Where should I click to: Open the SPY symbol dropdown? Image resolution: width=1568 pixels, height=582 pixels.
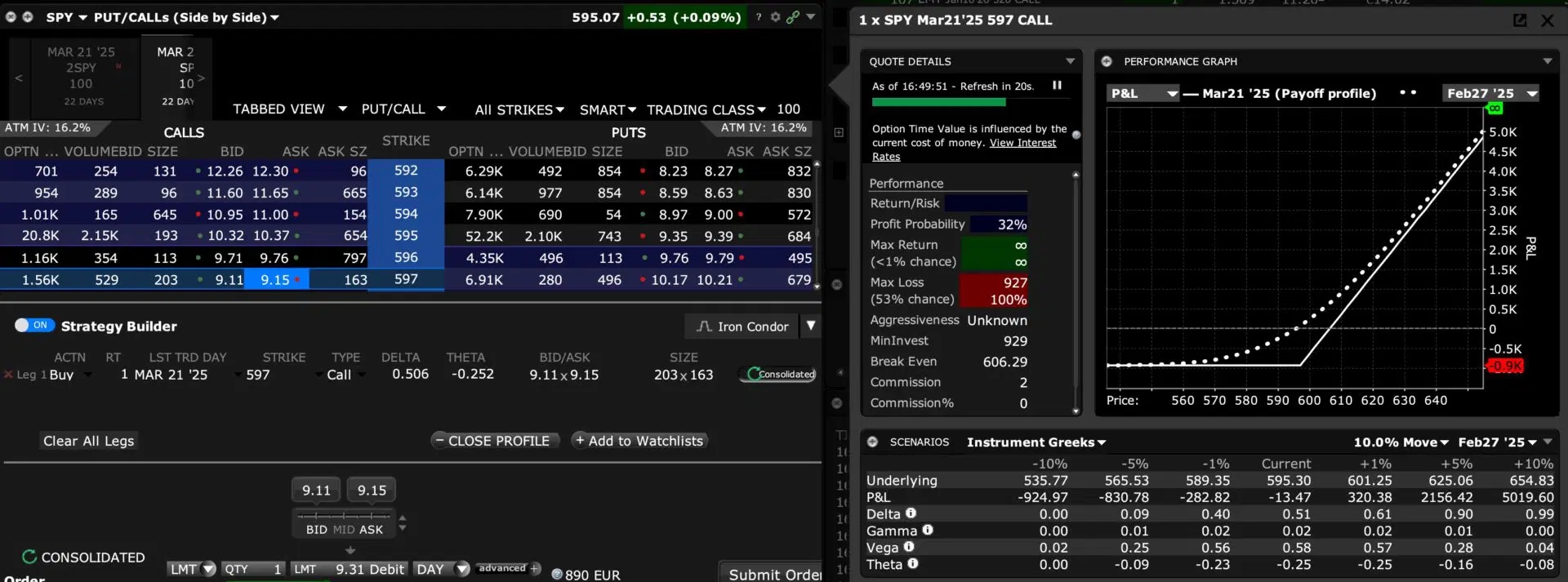coord(67,17)
